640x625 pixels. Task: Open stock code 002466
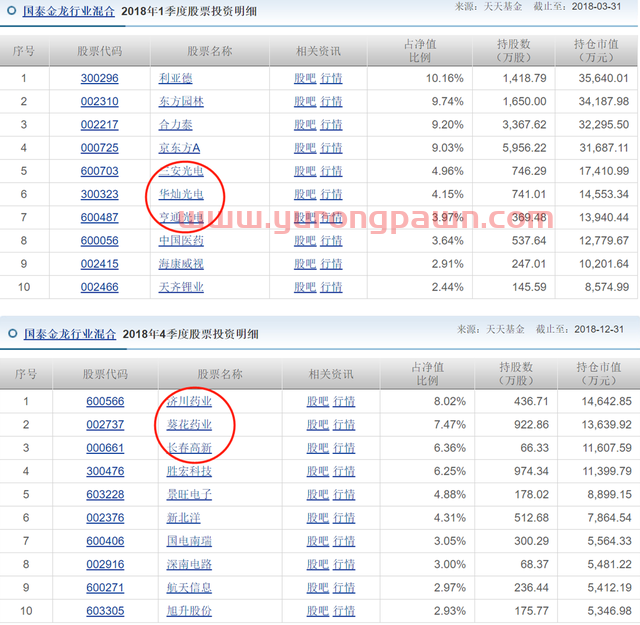click(100, 287)
